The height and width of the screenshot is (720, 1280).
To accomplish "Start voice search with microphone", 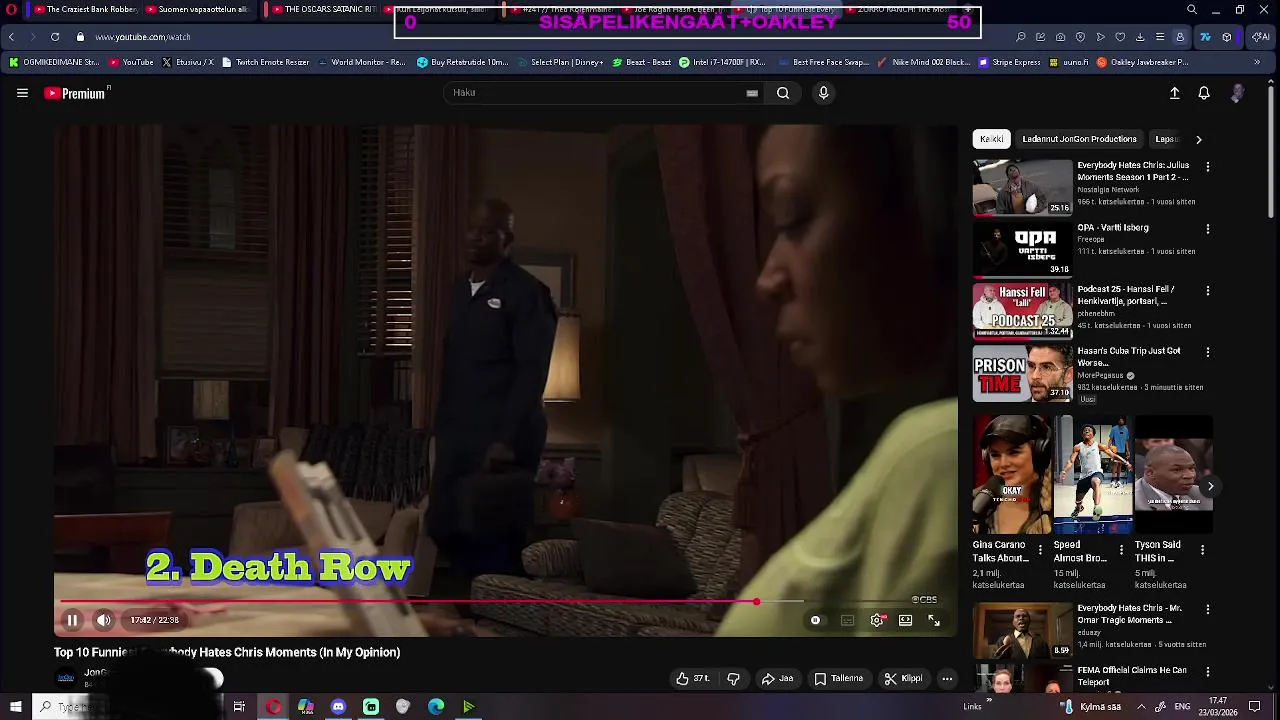I will [x=823, y=93].
